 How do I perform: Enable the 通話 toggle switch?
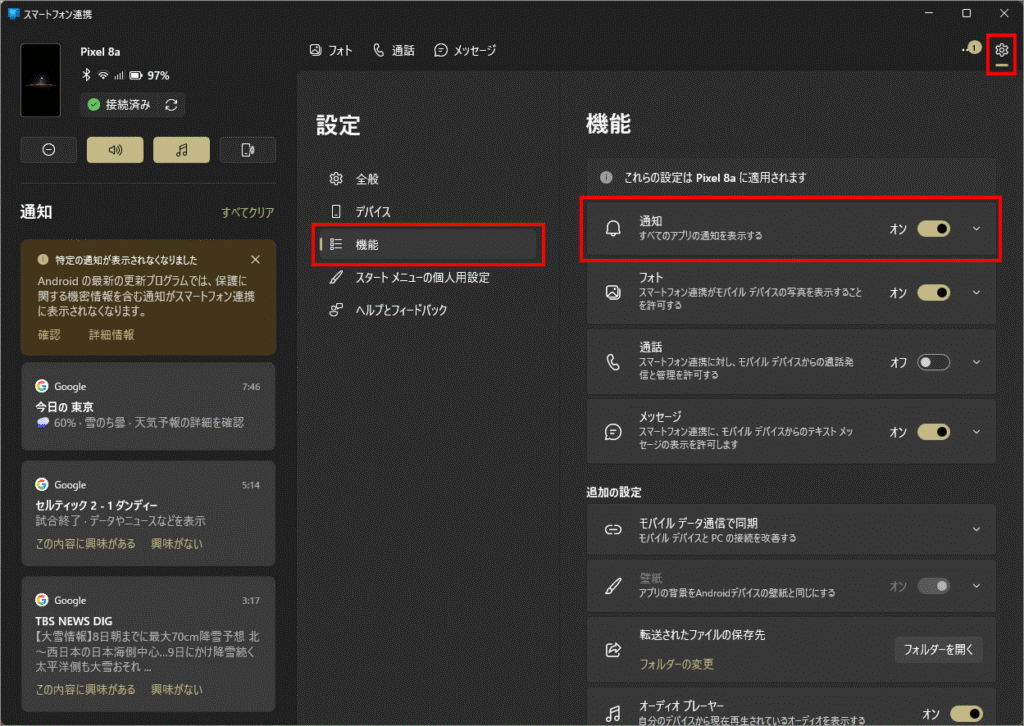tap(933, 362)
